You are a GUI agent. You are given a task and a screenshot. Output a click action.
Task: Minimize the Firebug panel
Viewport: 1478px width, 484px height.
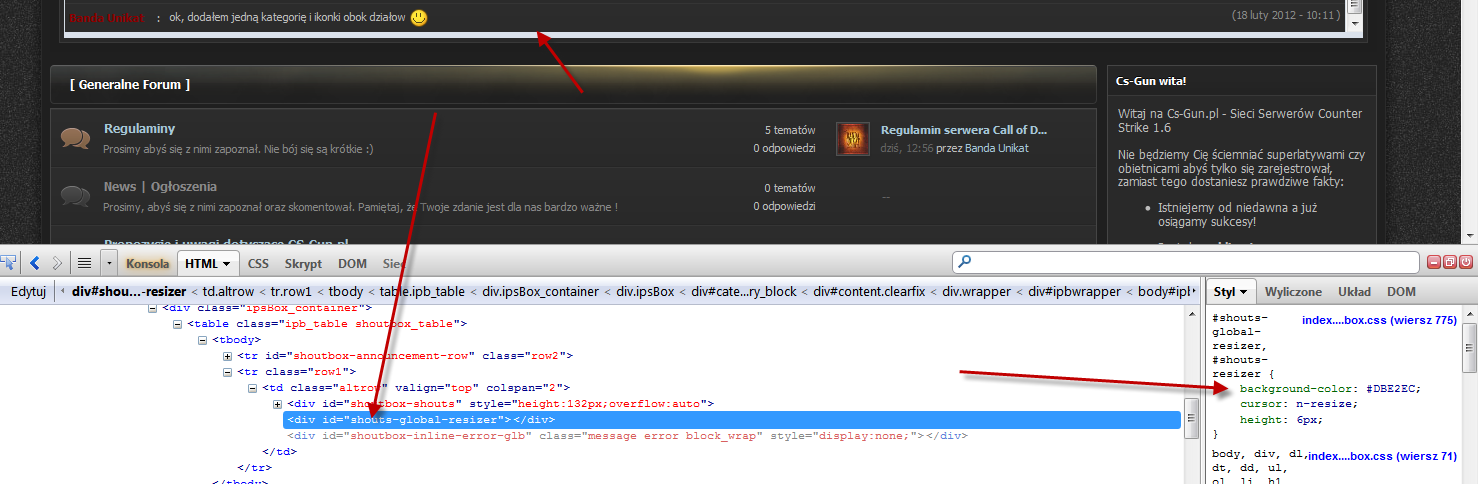coord(1435,262)
